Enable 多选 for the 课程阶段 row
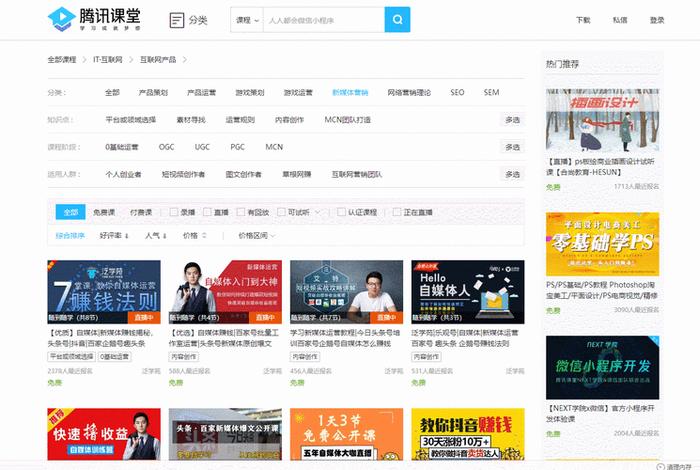 [512, 147]
